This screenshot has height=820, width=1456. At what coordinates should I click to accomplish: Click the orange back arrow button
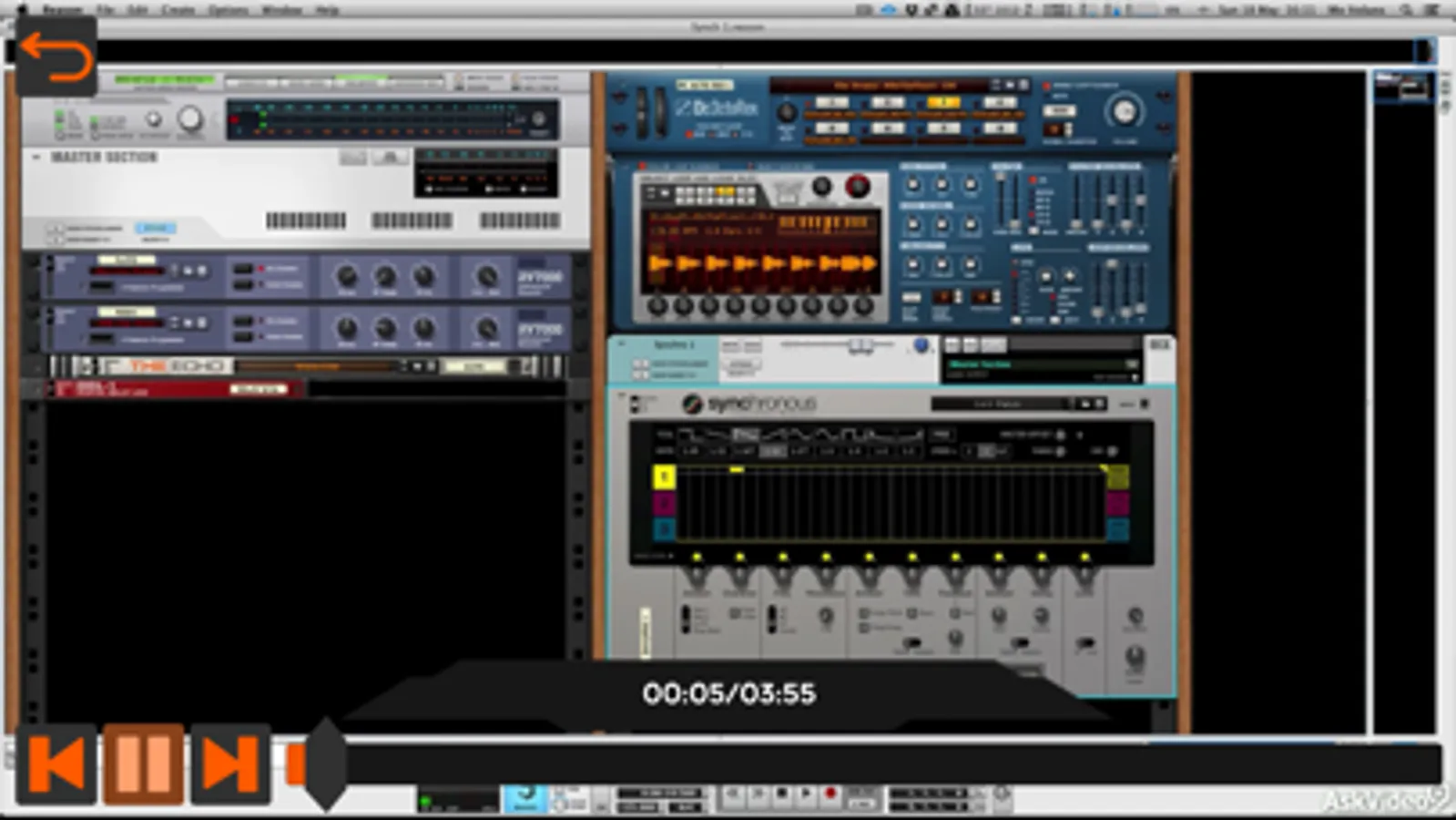coord(56,56)
